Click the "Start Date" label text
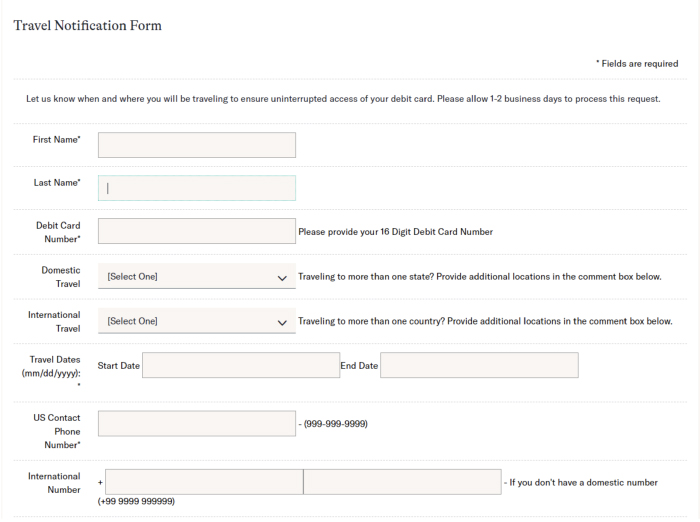Viewport: 700px width, 522px height. click(x=119, y=366)
